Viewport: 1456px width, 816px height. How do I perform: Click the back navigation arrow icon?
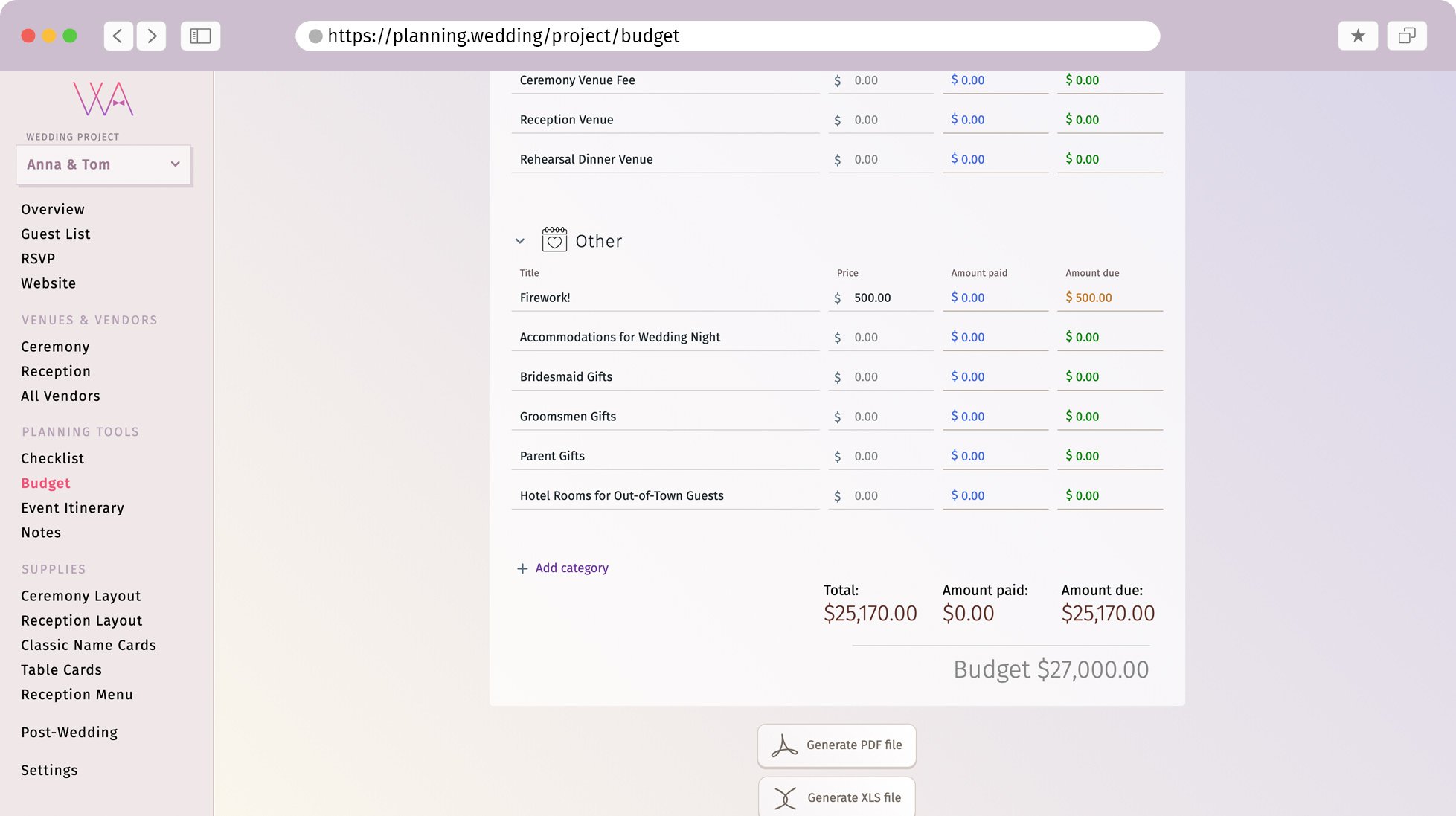pos(120,36)
